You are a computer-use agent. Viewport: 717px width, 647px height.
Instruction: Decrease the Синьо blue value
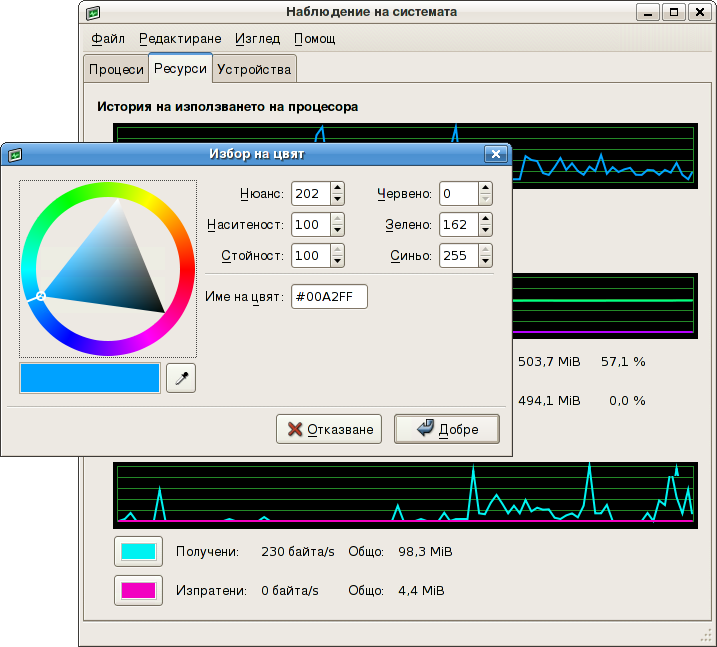486,261
